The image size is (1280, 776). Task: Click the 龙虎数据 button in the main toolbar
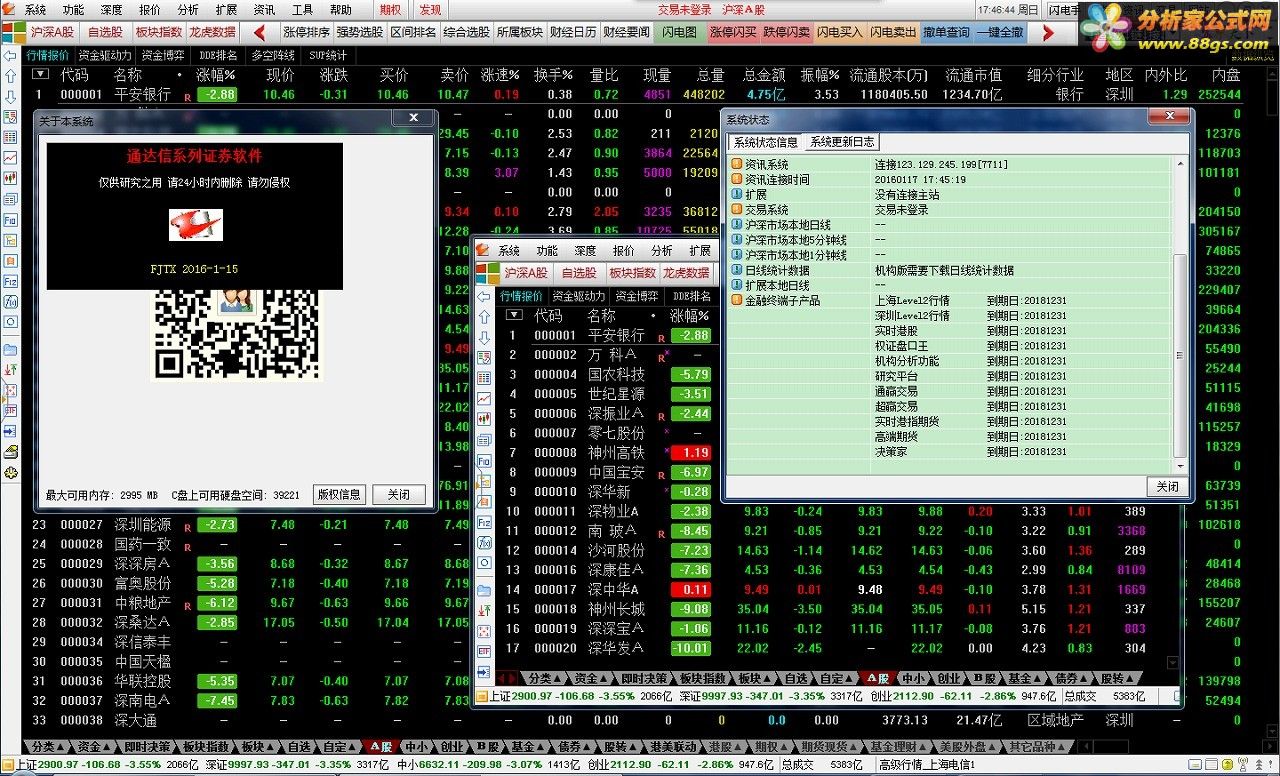(x=212, y=32)
